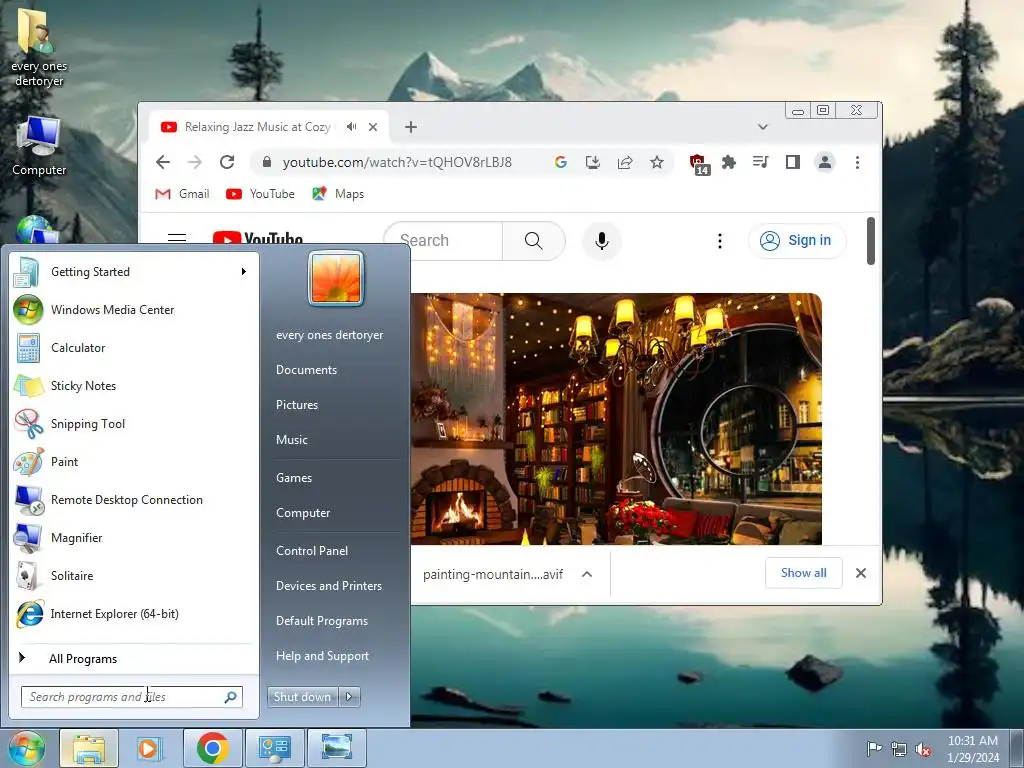Open Gmail bookmark
The height and width of the screenshot is (768, 1024).
[x=182, y=194]
